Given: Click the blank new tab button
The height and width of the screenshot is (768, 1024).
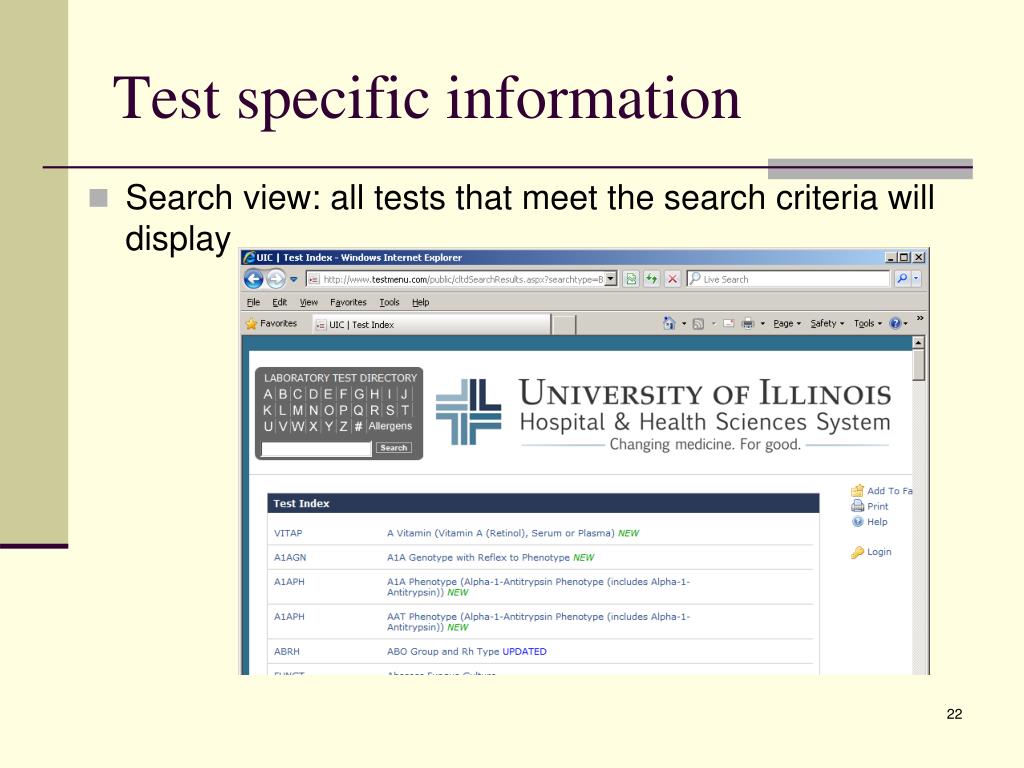Looking at the screenshot, I should click(564, 325).
